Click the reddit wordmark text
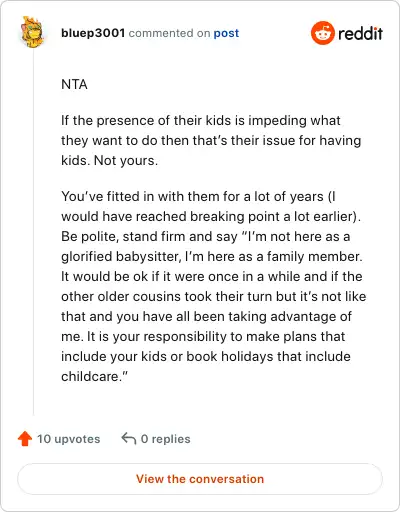 pos(360,33)
